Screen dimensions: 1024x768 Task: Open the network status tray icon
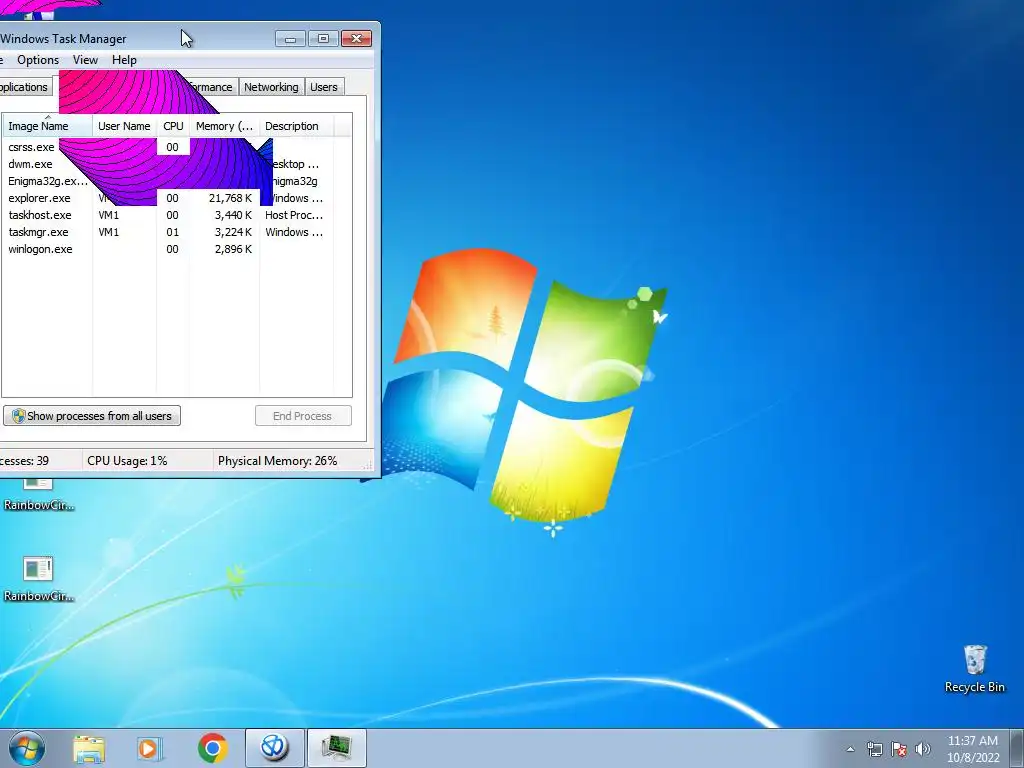point(874,749)
